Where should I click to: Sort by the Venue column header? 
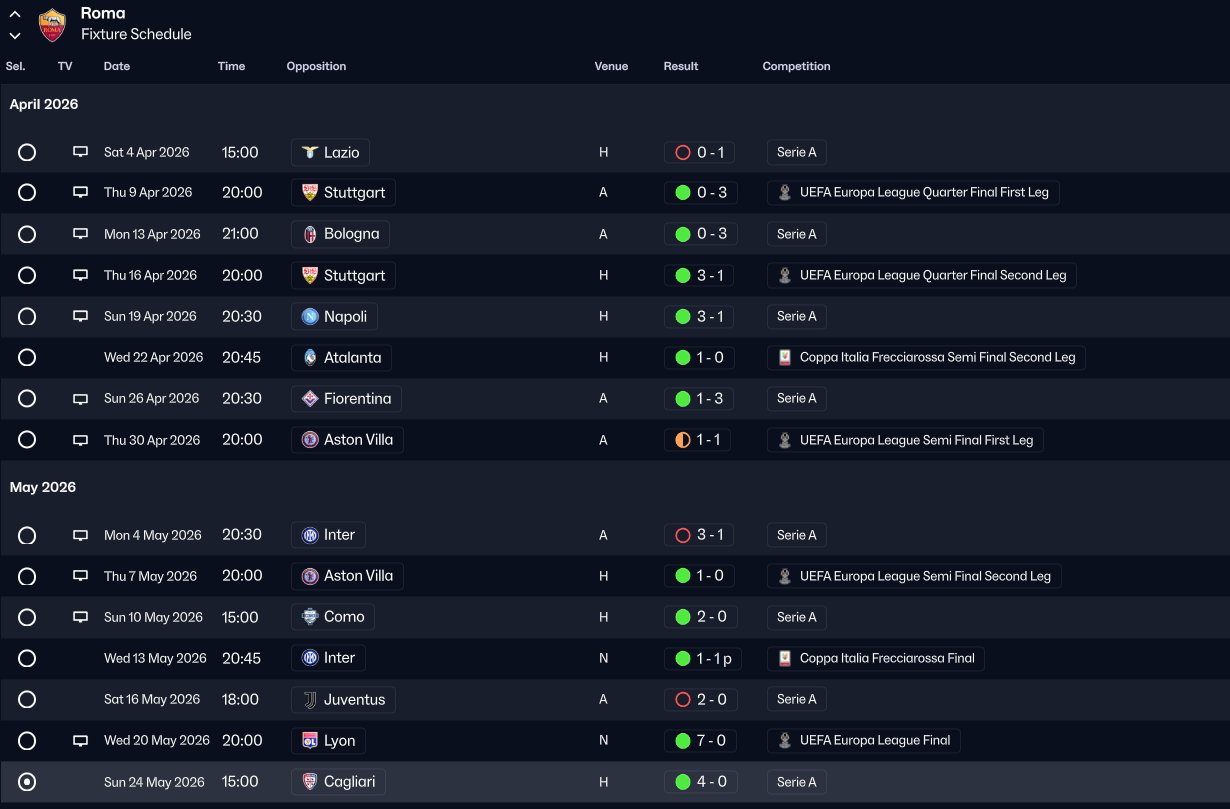tap(611, 66)
